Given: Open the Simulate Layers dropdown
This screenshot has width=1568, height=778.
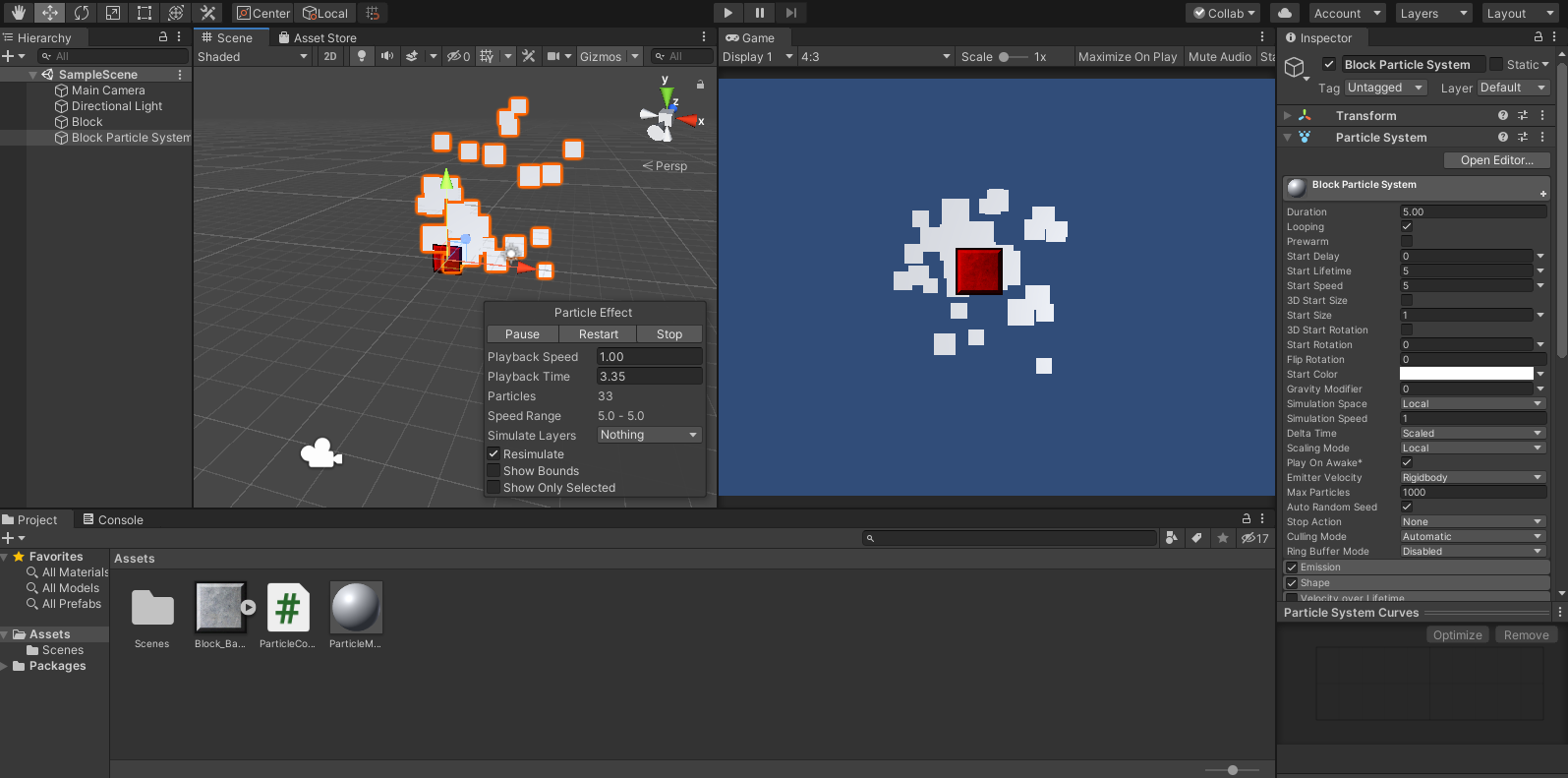Looking at the screenshot, I should [649, 435].
